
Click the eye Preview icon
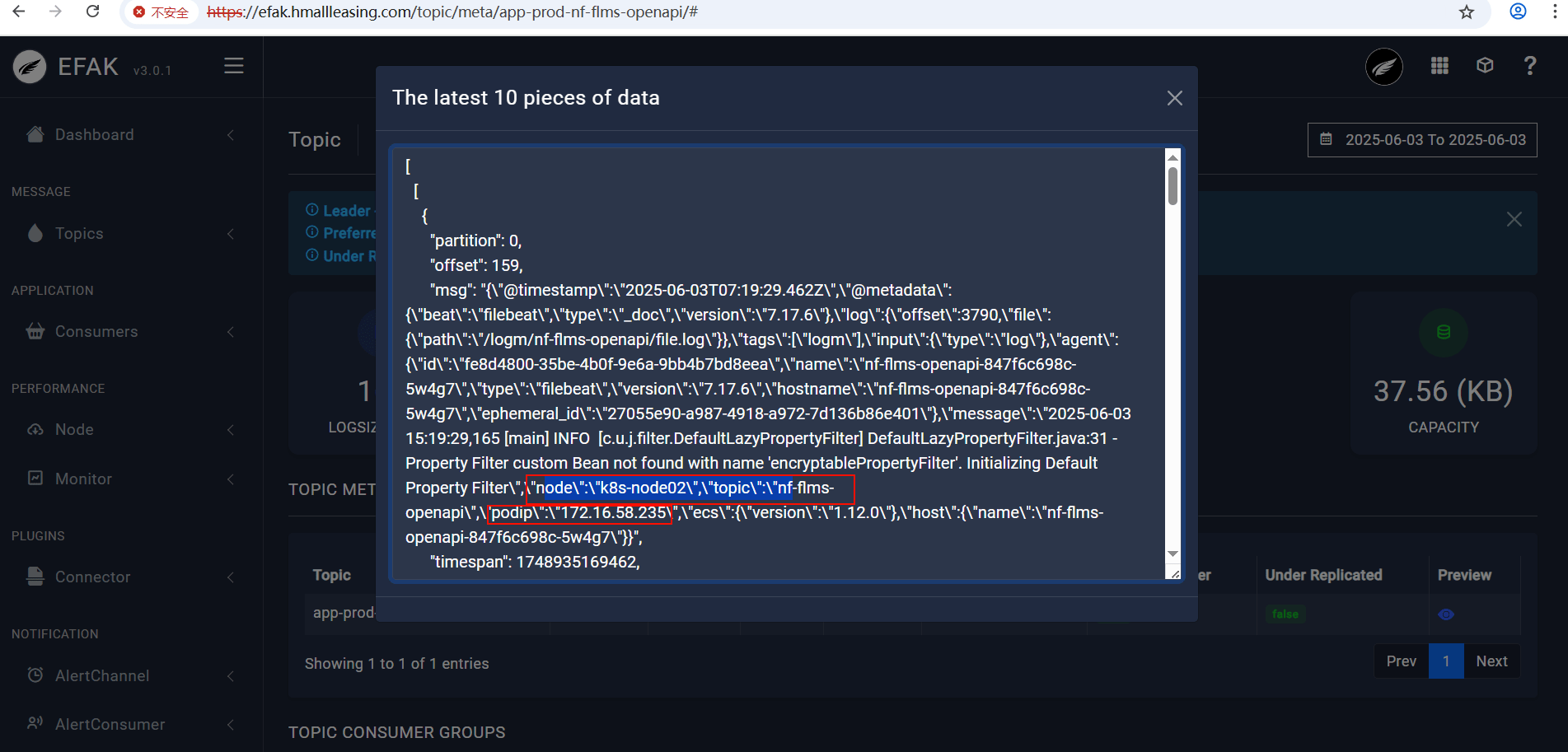pyautogui.click(x=1446, y=614)
